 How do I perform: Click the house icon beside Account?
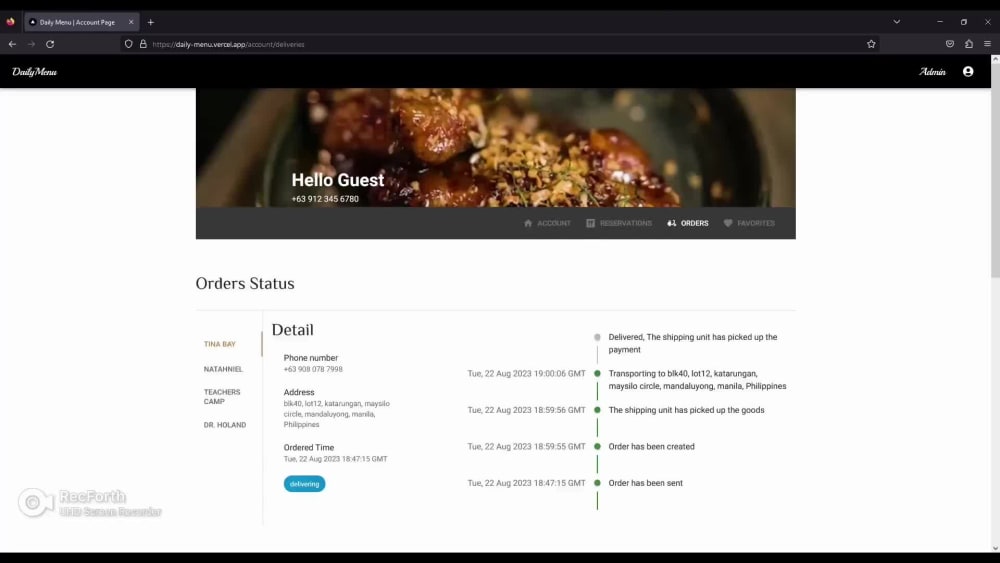pyautogui.click(x=528, y=223)
